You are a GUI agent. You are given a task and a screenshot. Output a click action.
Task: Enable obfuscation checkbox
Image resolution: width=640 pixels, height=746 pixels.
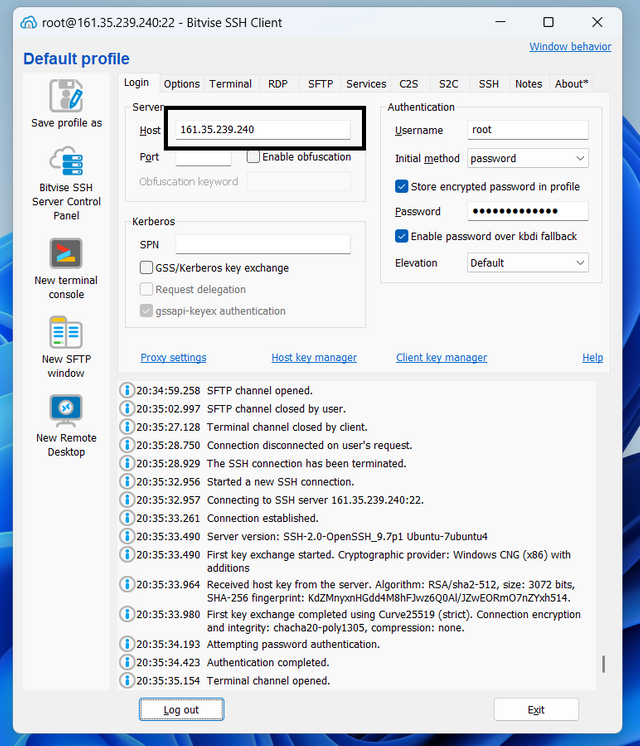(253, 157)
